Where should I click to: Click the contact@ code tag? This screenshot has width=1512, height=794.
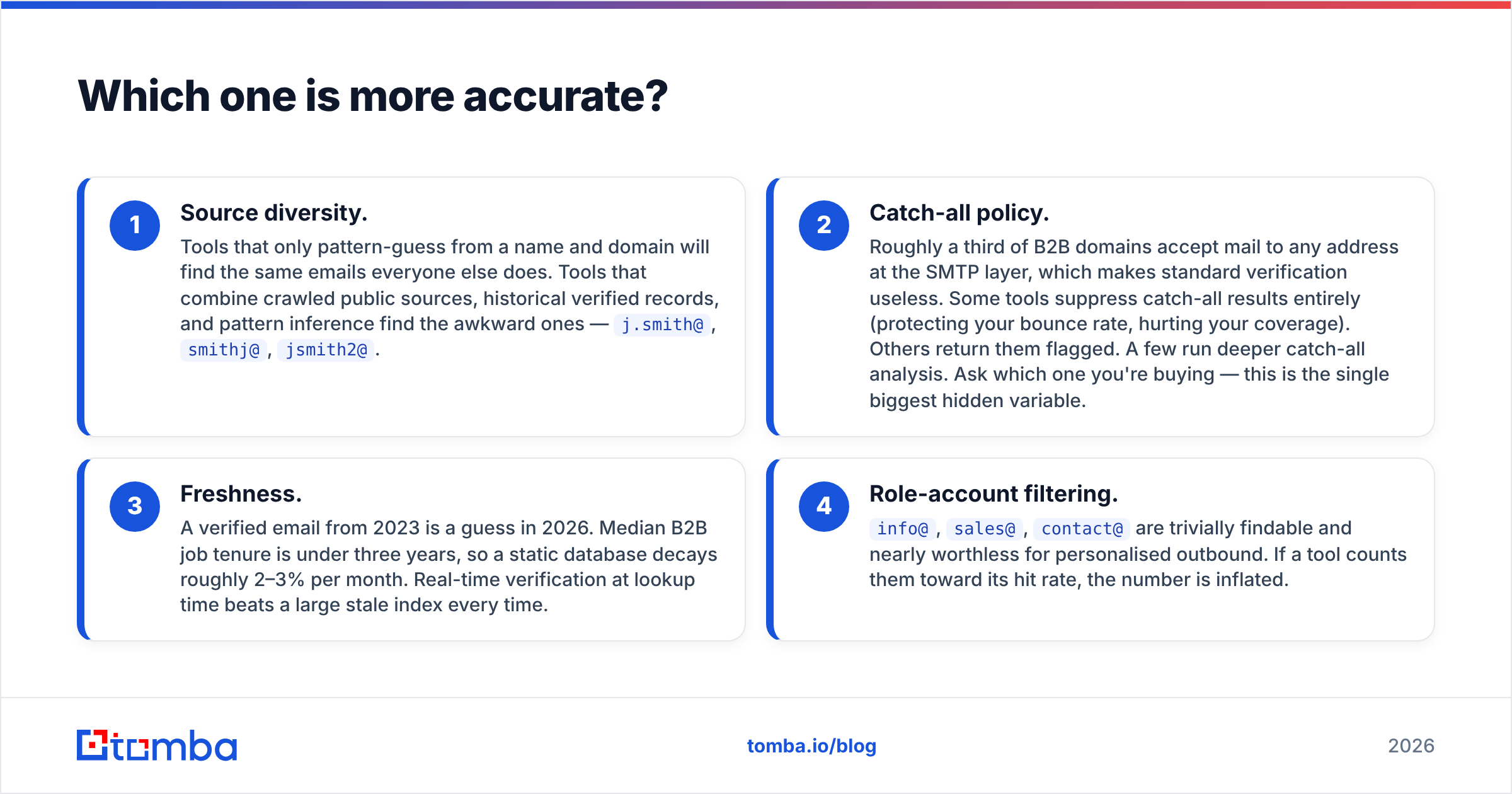click(1082, 529)
